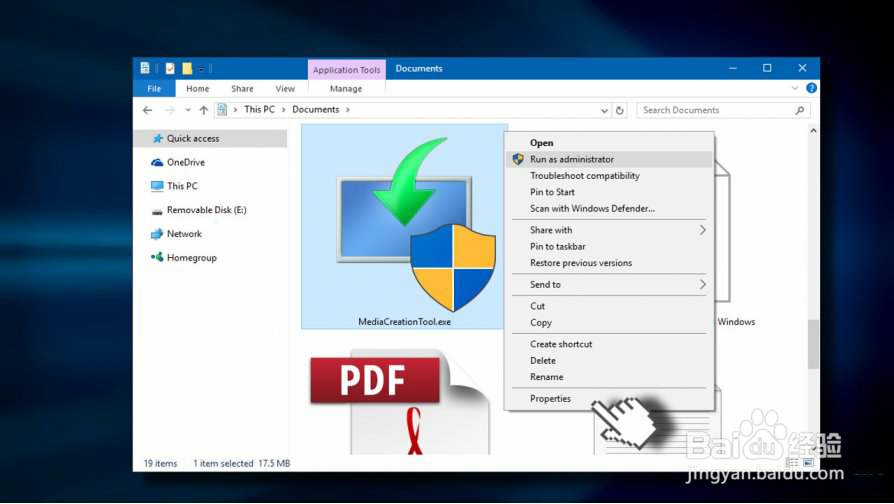The image size is (894, 504).
Task: Select the PDF file thumbnail
Action: [400, 401]
